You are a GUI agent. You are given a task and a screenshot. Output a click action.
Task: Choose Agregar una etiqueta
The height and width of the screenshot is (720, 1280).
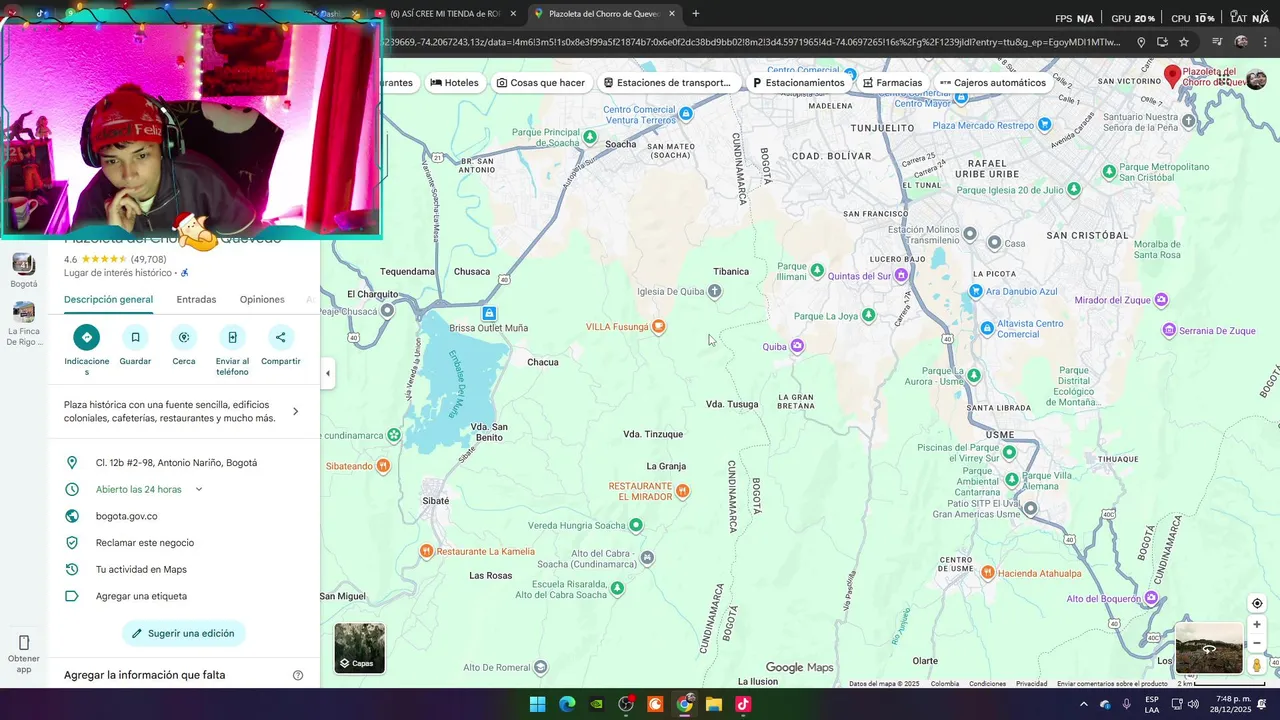[141, 596]
